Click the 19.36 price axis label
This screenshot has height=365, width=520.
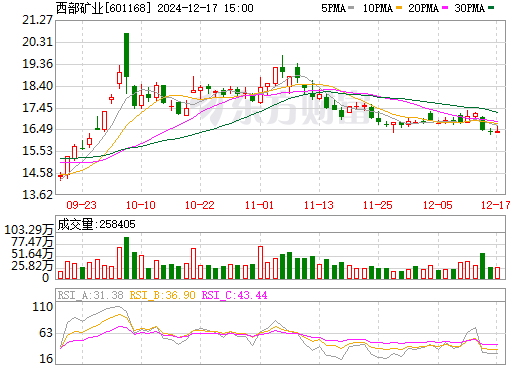[x=37, y=64]
